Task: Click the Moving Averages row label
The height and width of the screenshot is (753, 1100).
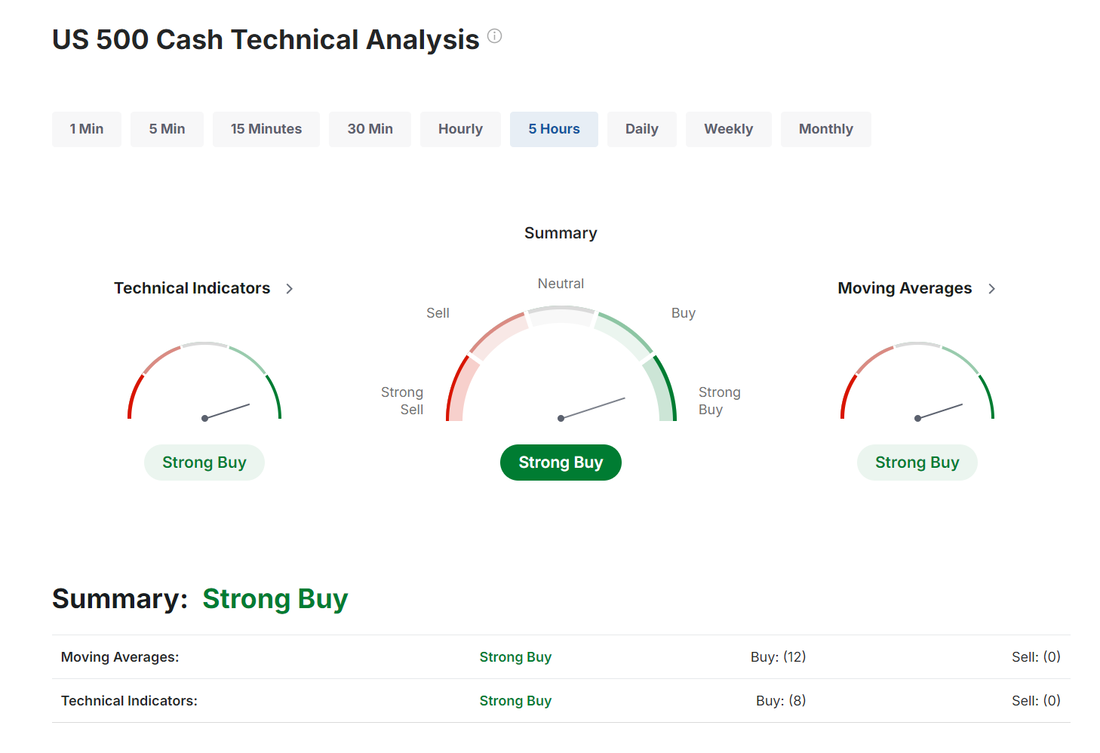Action: 120,657
